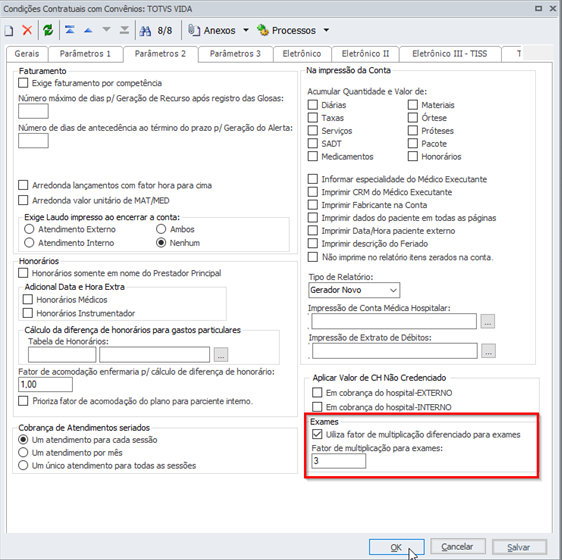The height and width of the screenshot is (560, 562).
Task: Click dias de antecedência Alerta field
Action: (x=33, y=141)
